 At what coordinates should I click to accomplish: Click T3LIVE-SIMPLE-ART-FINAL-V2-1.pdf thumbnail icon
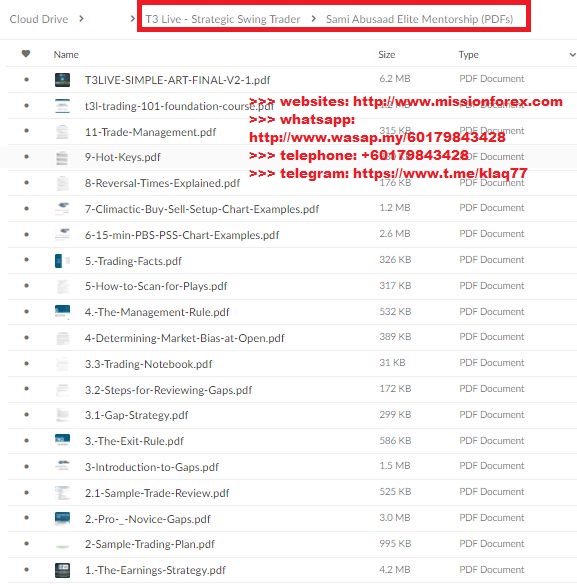[x=62, y=80]
